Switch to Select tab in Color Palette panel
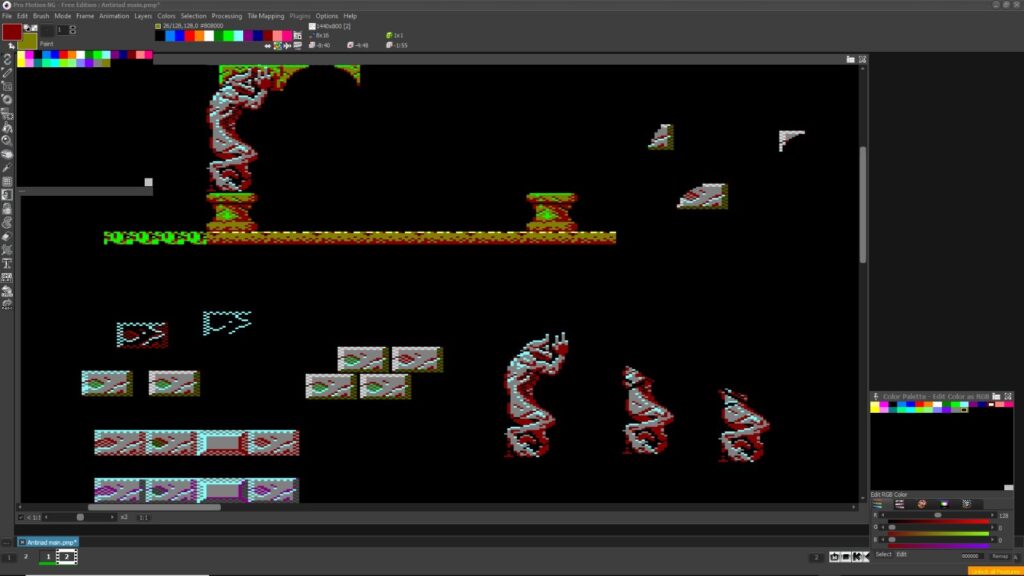This screenshot has height=576, width=1024. [x=883, y=554]
